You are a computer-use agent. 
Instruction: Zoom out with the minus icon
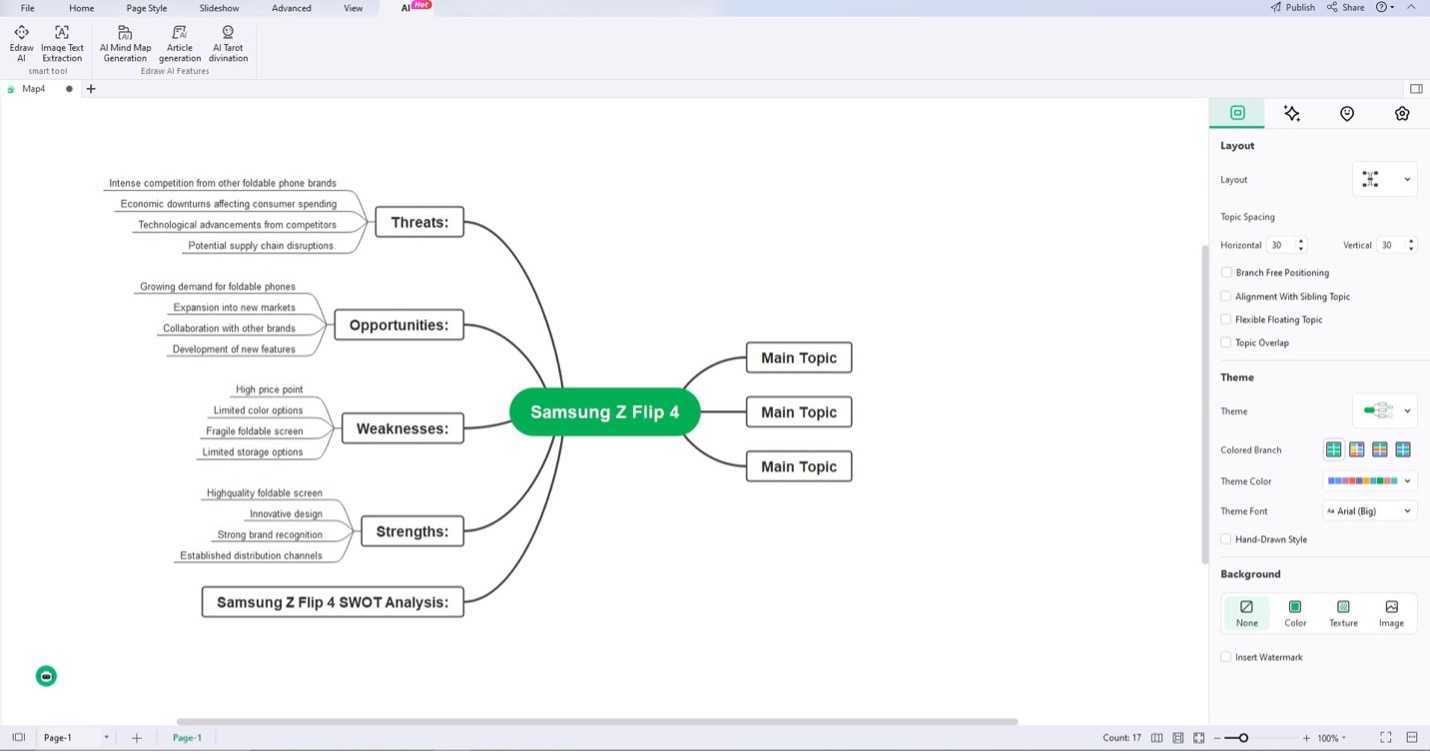pos(1218,738)
